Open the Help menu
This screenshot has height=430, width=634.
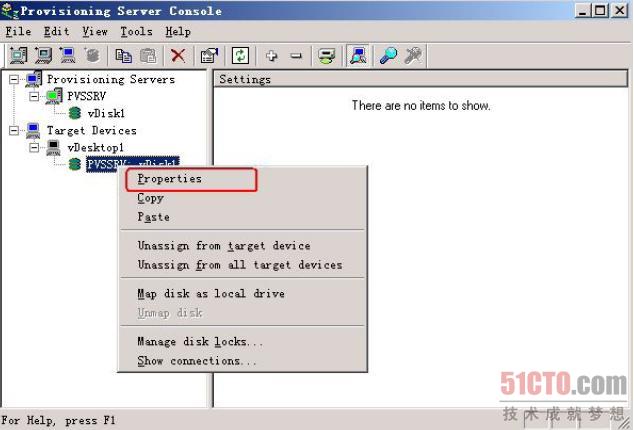[178, 32]
